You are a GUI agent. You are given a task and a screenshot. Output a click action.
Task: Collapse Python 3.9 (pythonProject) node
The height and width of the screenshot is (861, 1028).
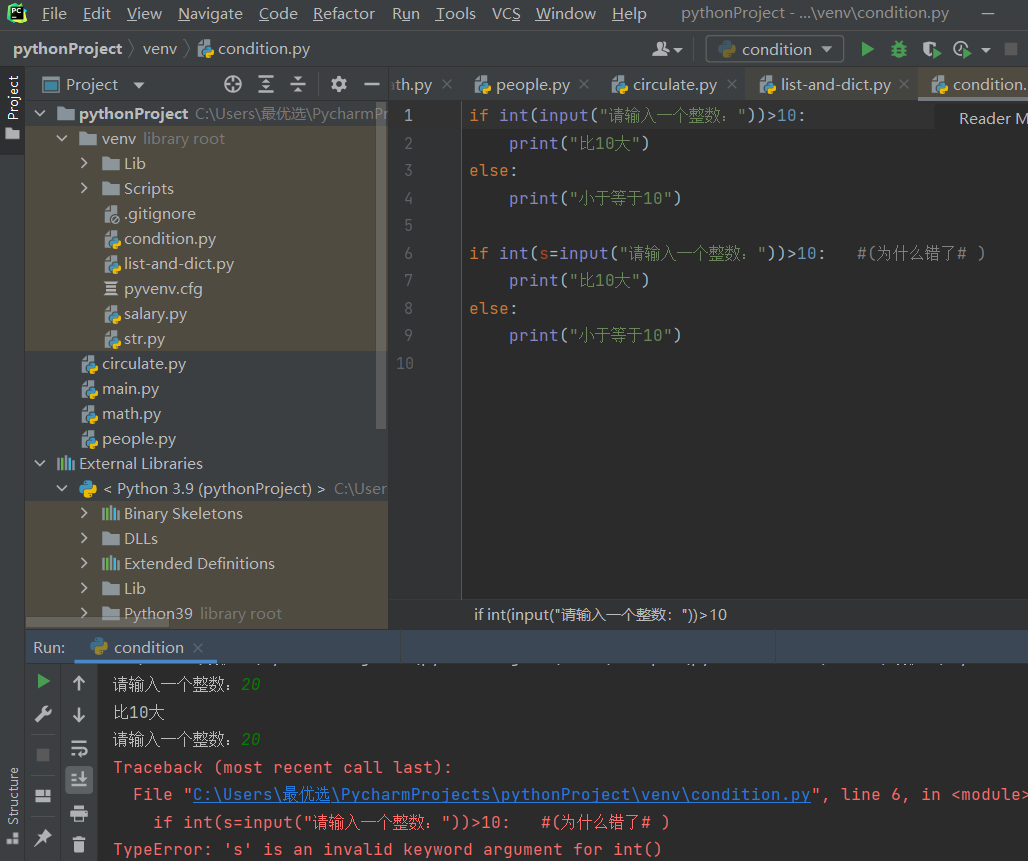click(x=62, y=489)
